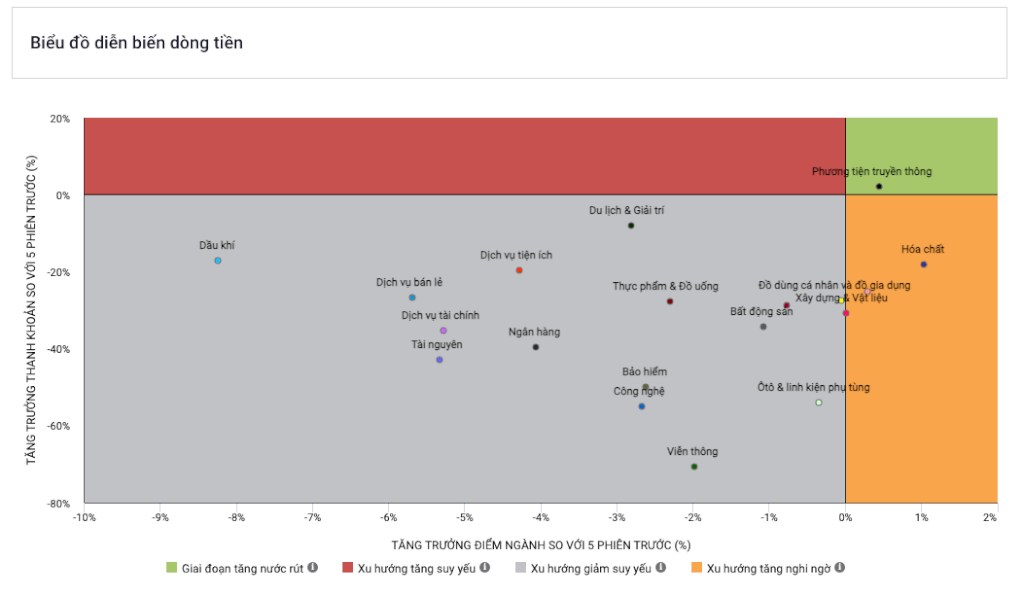The height and width of the screenshot is (596, 1024).
Task: Toggle red Xu hướng tăng suy yếu legend swatch
Action: pyautogui.click(x=347, y=567)
